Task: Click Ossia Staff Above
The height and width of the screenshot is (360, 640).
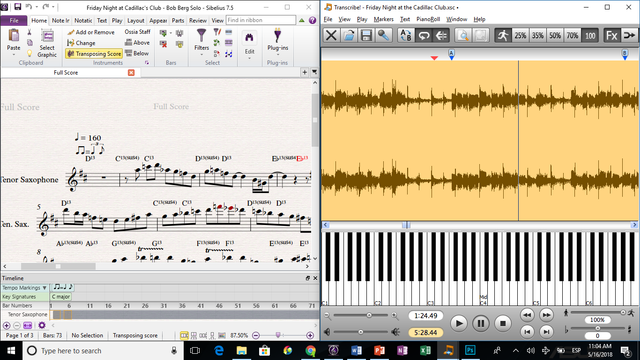Action: (x=138, y=42)
